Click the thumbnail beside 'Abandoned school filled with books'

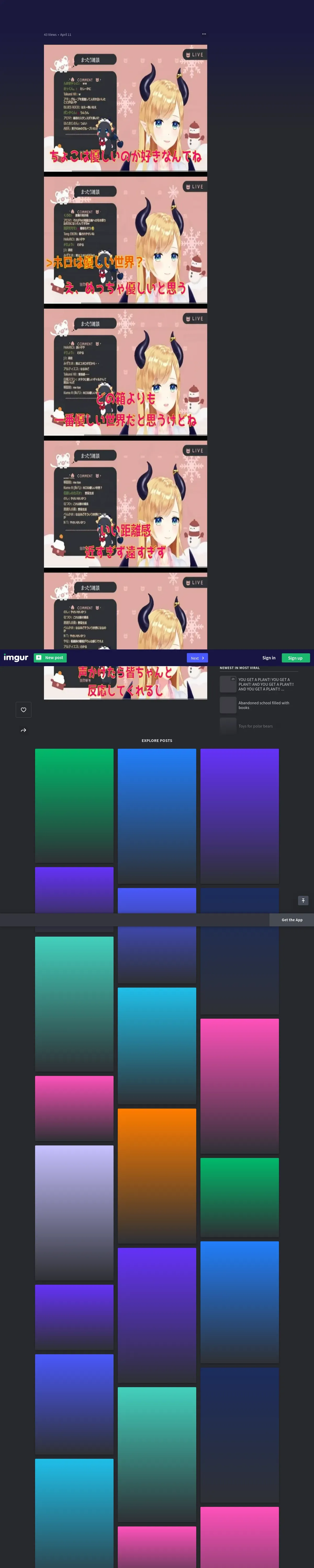pos(228,705)
